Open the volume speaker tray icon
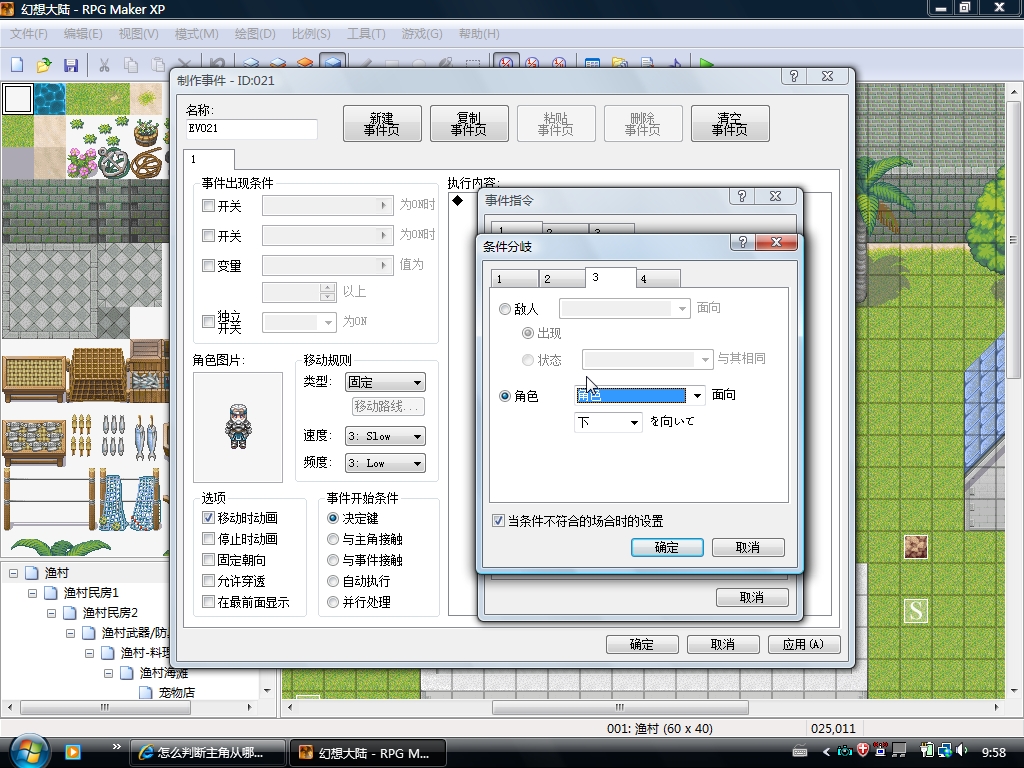 (x=961, y=751)
